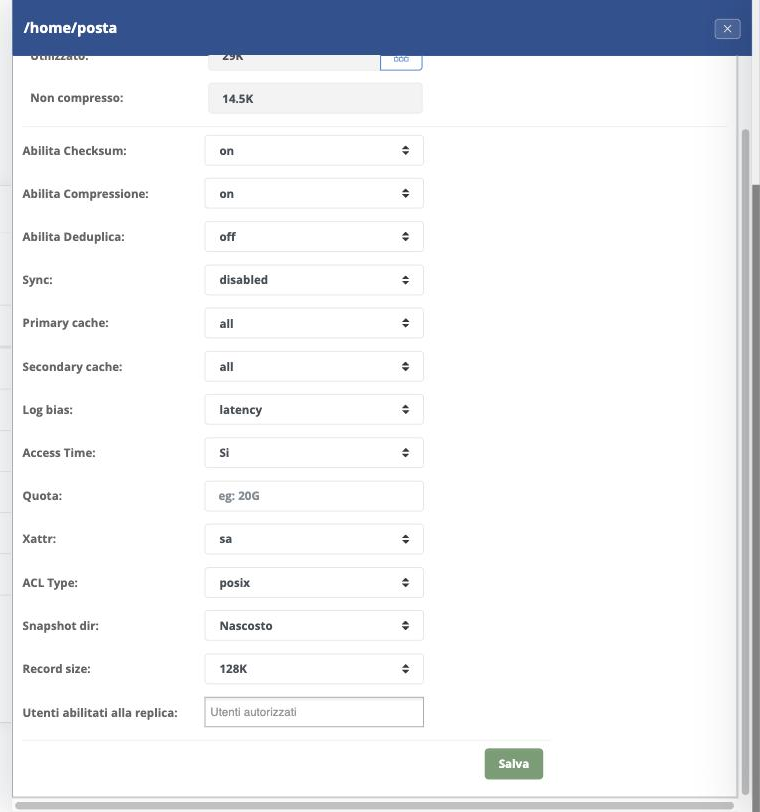760x812 pixels.
Task: Open the Xattr dropdown
Action: point(314,539)
